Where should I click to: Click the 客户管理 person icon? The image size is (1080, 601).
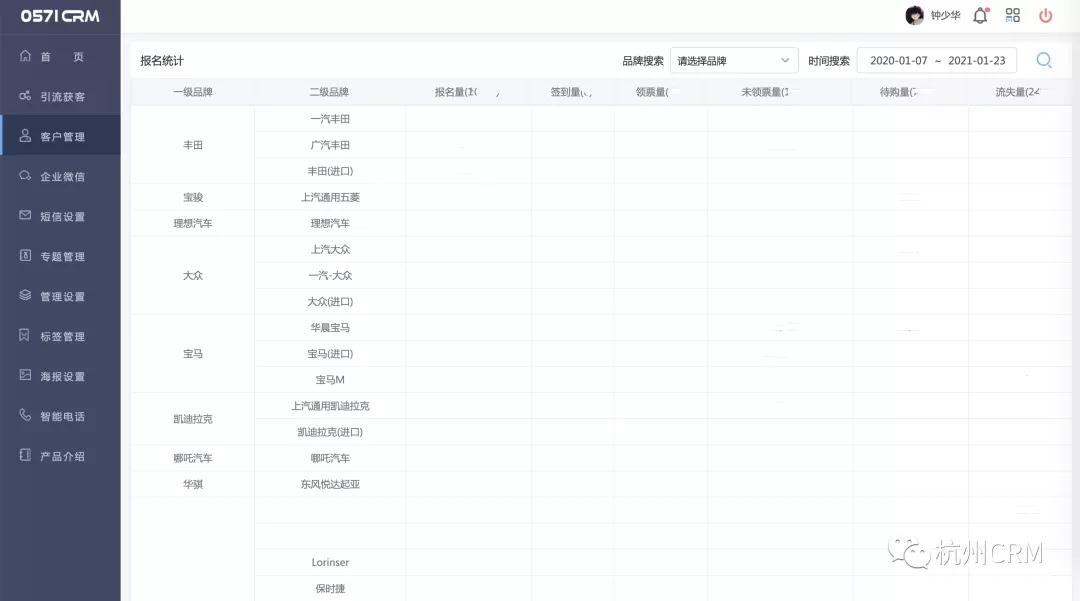click(x=25, y=136)
